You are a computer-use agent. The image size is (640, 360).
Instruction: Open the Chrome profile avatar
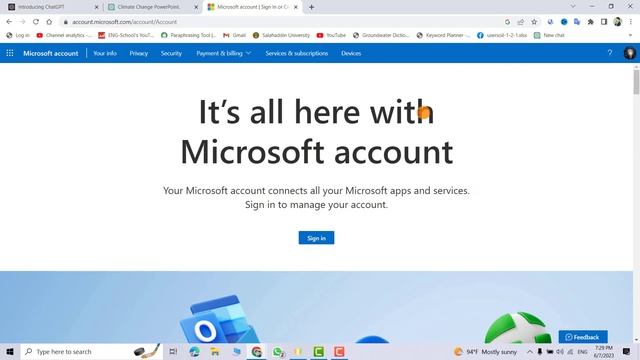tap(617, 22)
